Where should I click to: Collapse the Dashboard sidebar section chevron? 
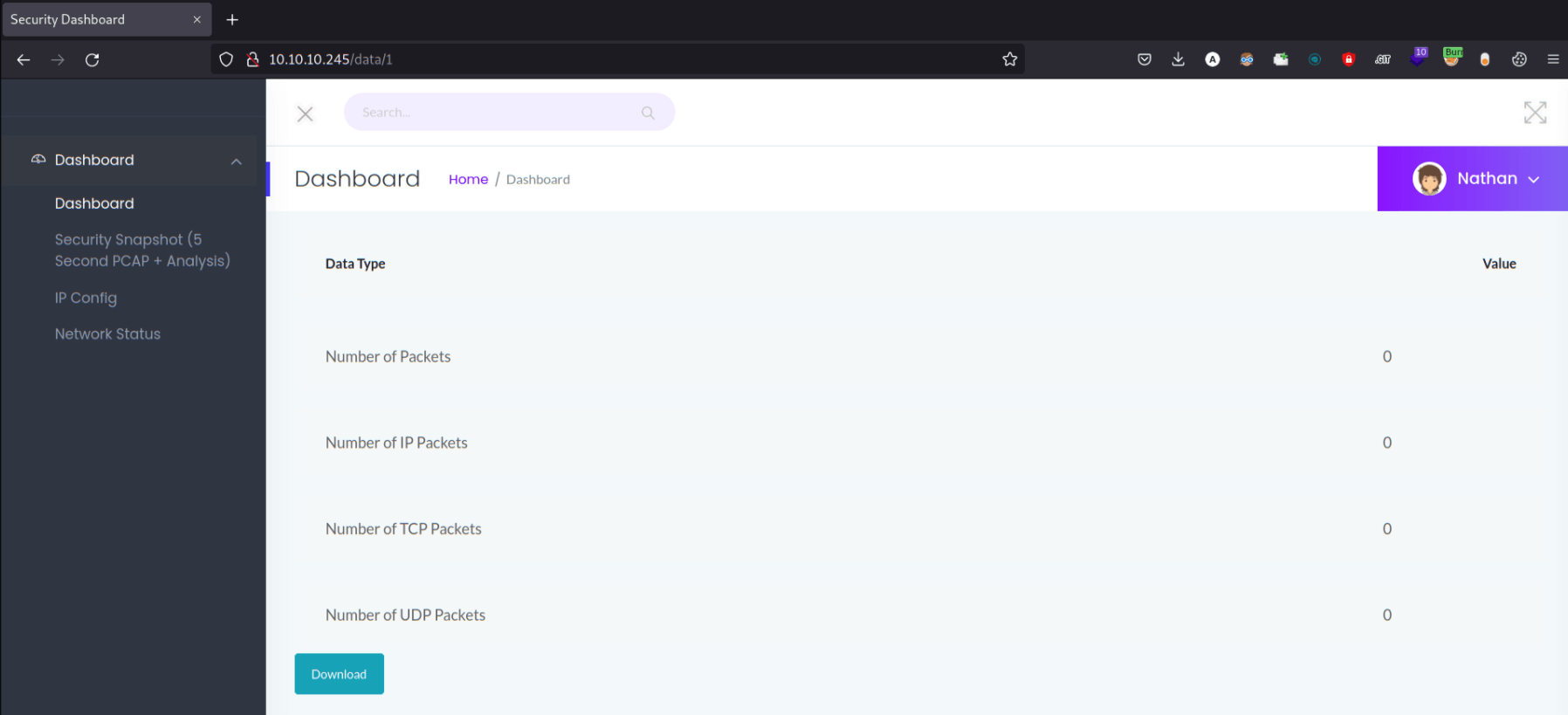click(x=236, y=162)
